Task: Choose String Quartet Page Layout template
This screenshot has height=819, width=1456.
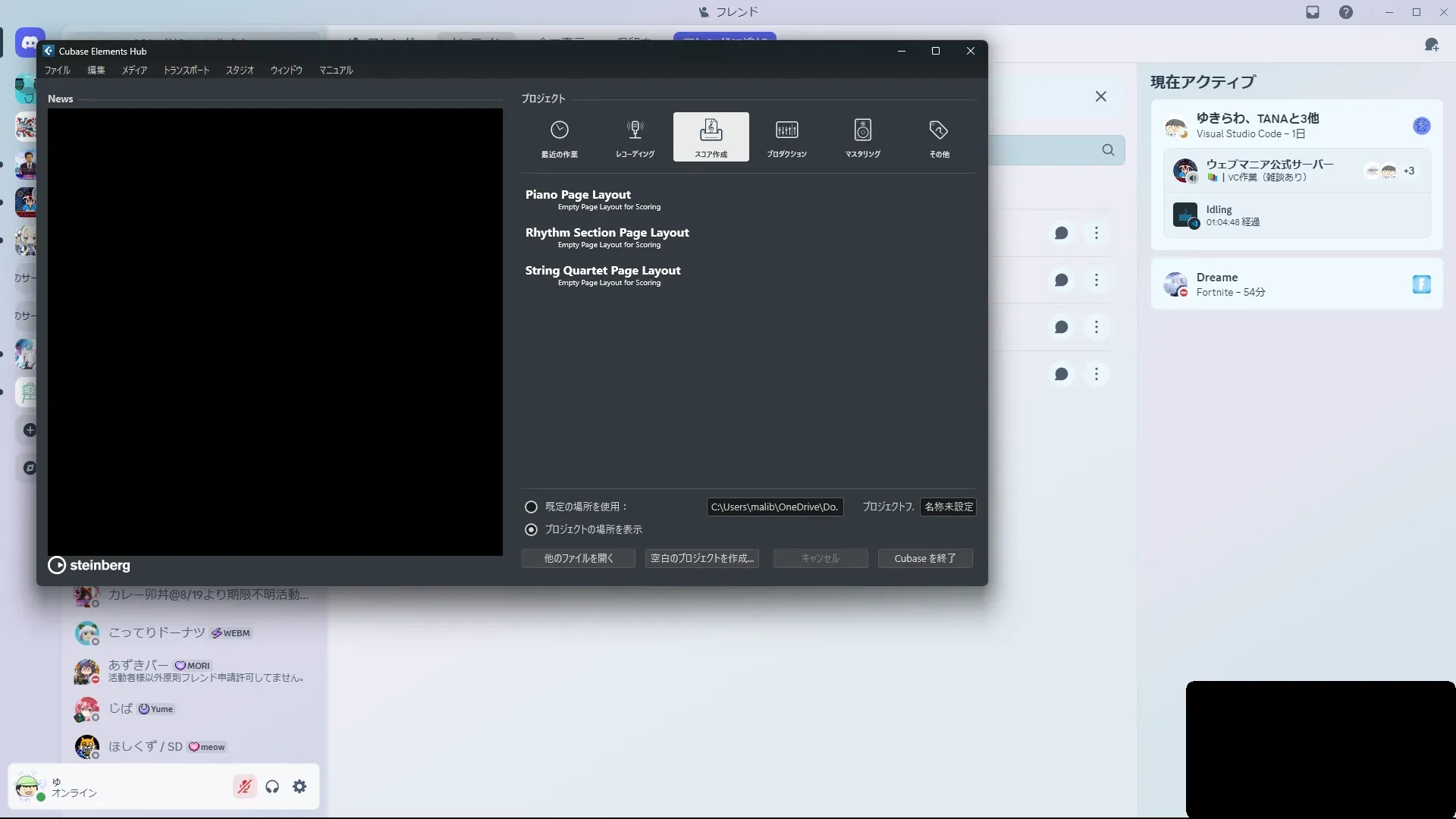Action: point(602,271)
